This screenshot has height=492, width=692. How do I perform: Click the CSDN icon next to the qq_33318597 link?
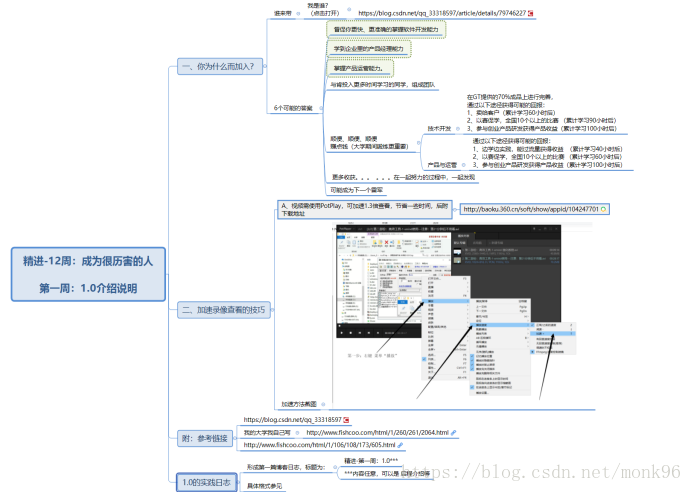(346, 420)
